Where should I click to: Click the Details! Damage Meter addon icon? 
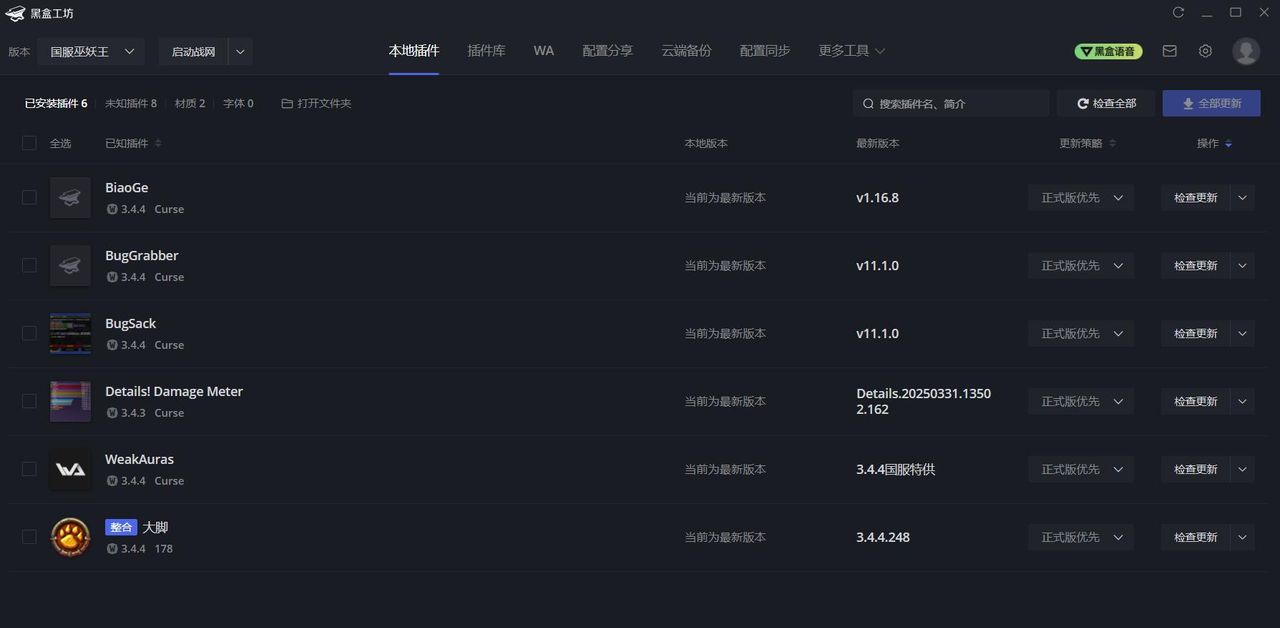pyautogui.click(x=70, y=400)
